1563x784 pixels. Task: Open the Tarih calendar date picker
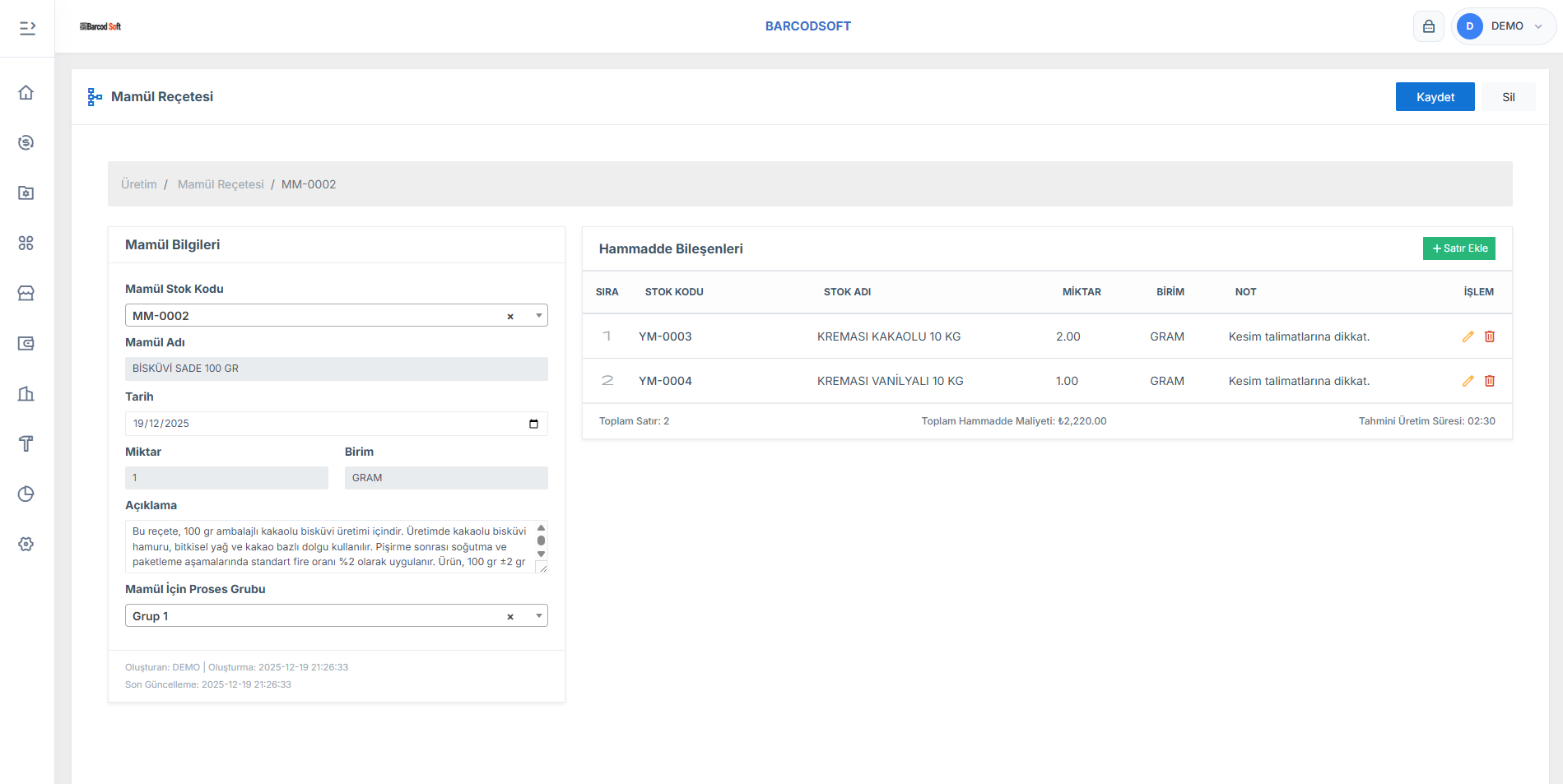pyautogui.click(x=533, y=424)
